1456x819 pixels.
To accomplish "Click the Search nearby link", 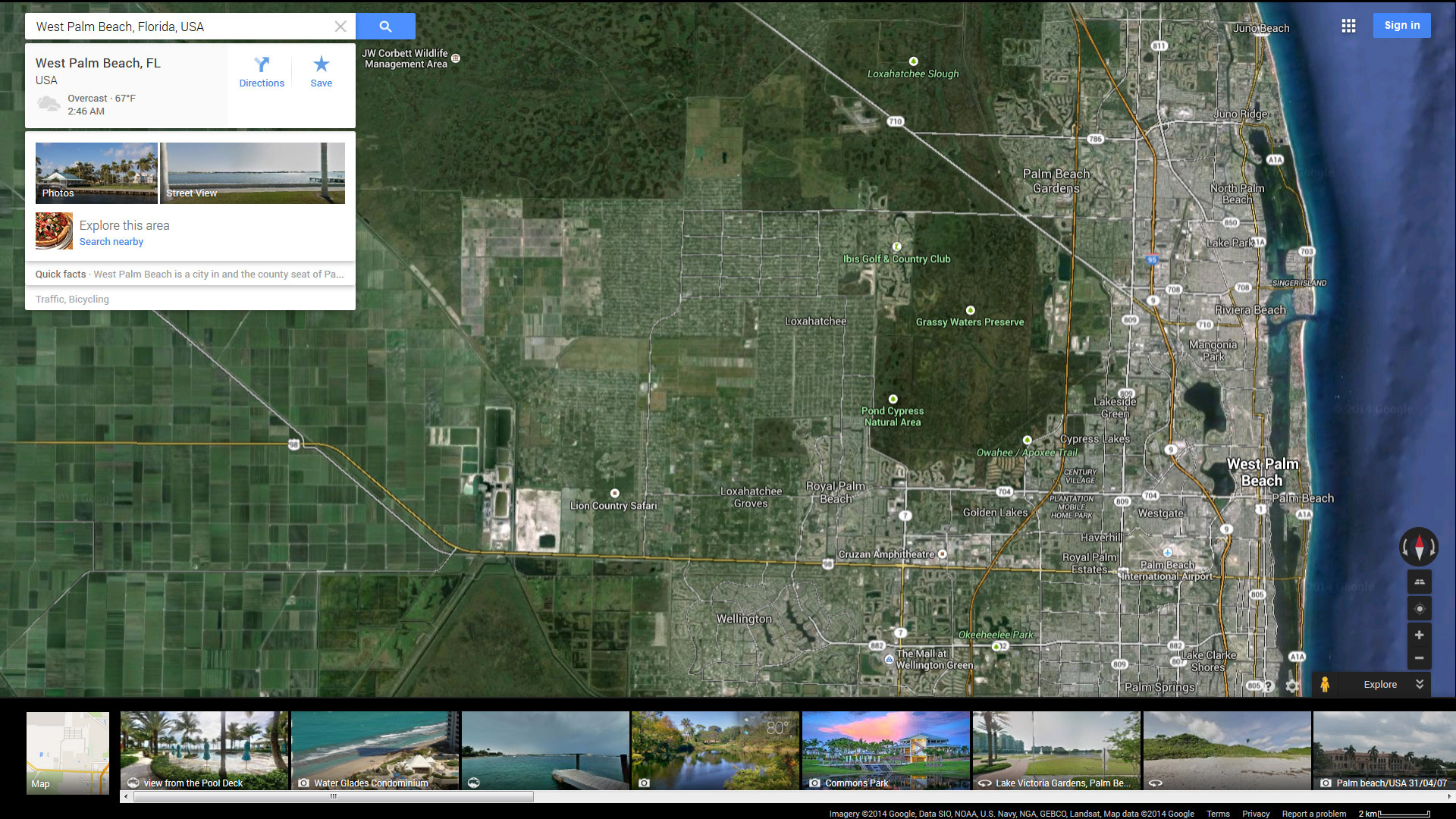I will 111,241.
